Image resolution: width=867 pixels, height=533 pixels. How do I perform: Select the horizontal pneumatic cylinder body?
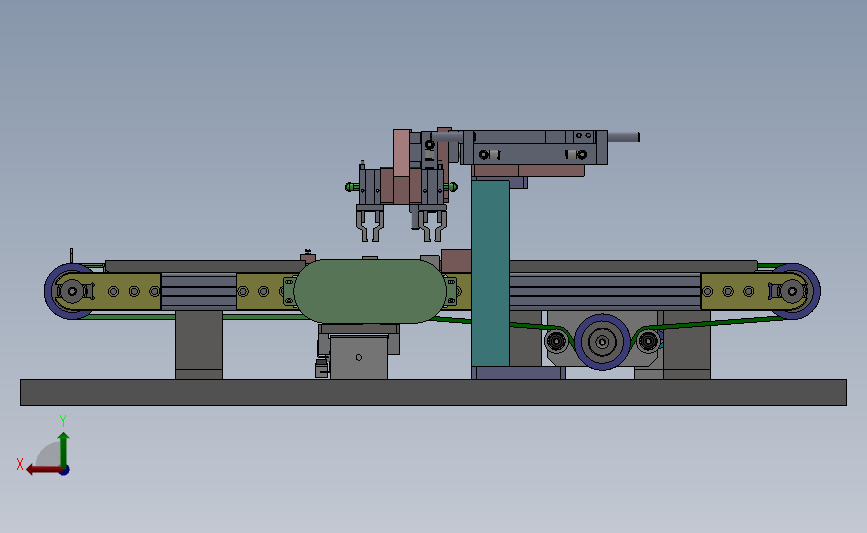pos(535,147)
